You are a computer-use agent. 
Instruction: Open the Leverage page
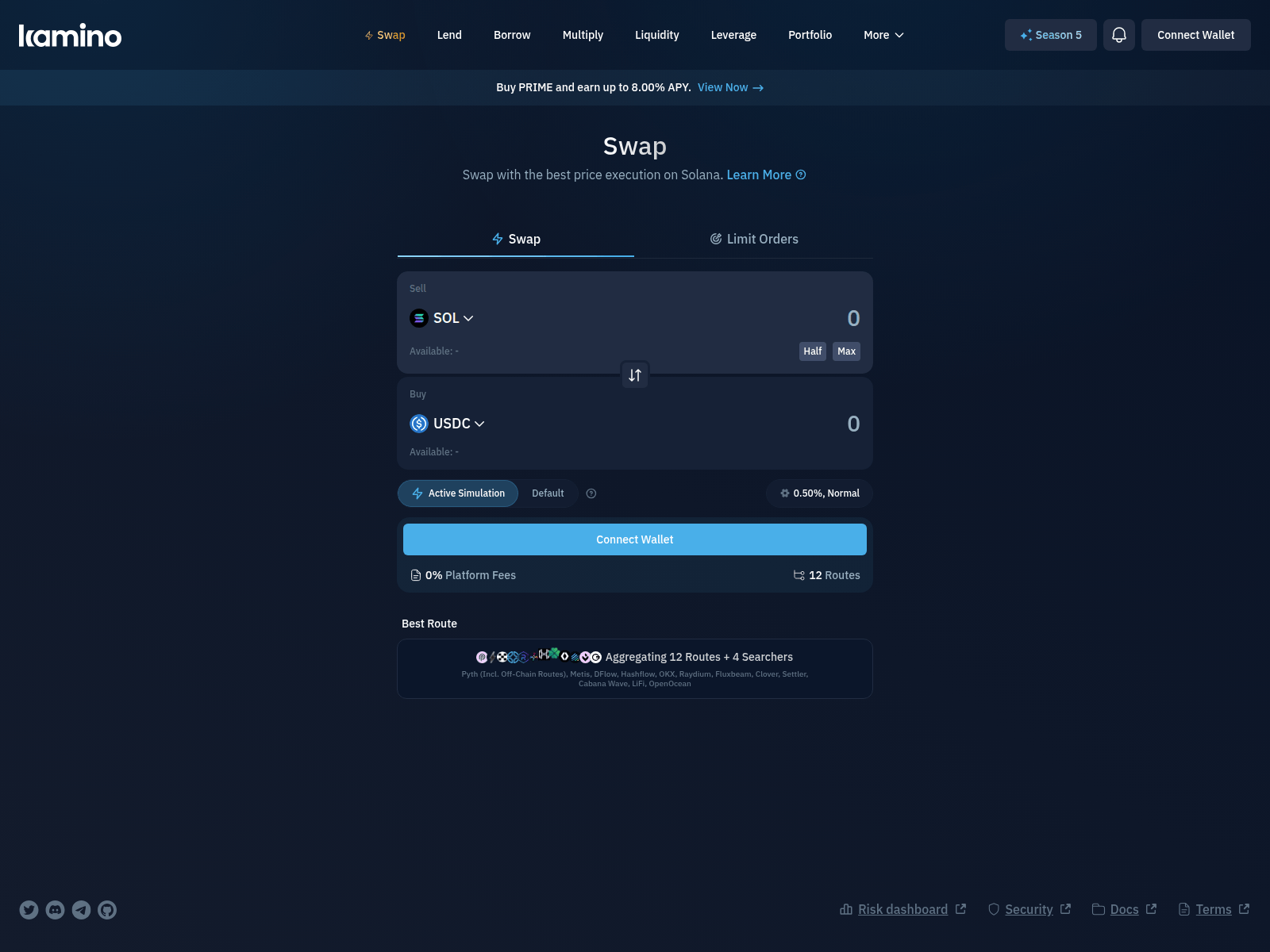[x=733, y=35]
